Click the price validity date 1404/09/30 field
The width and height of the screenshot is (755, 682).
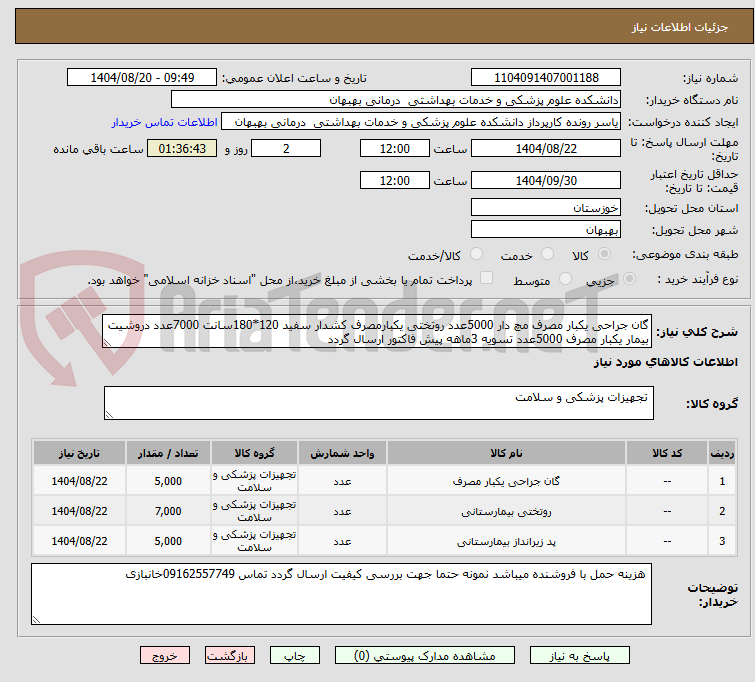(x=546, y=181)
